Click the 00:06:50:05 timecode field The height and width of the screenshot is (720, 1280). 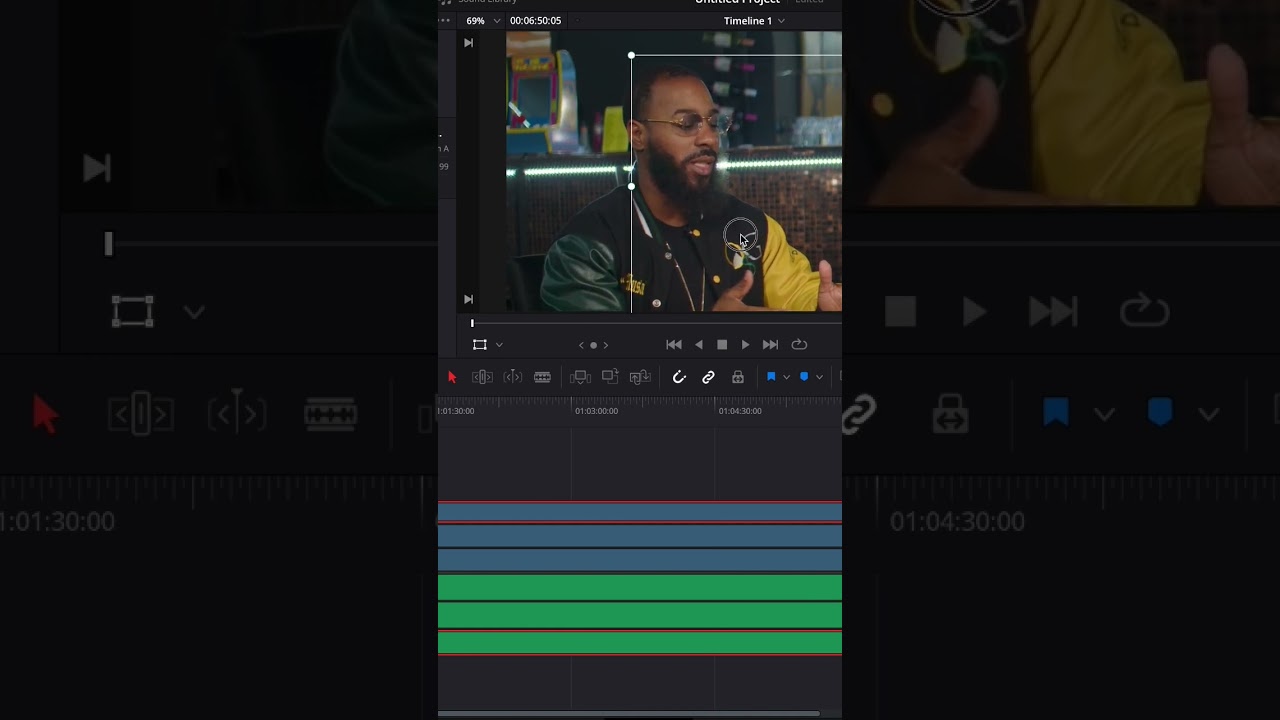535,21
